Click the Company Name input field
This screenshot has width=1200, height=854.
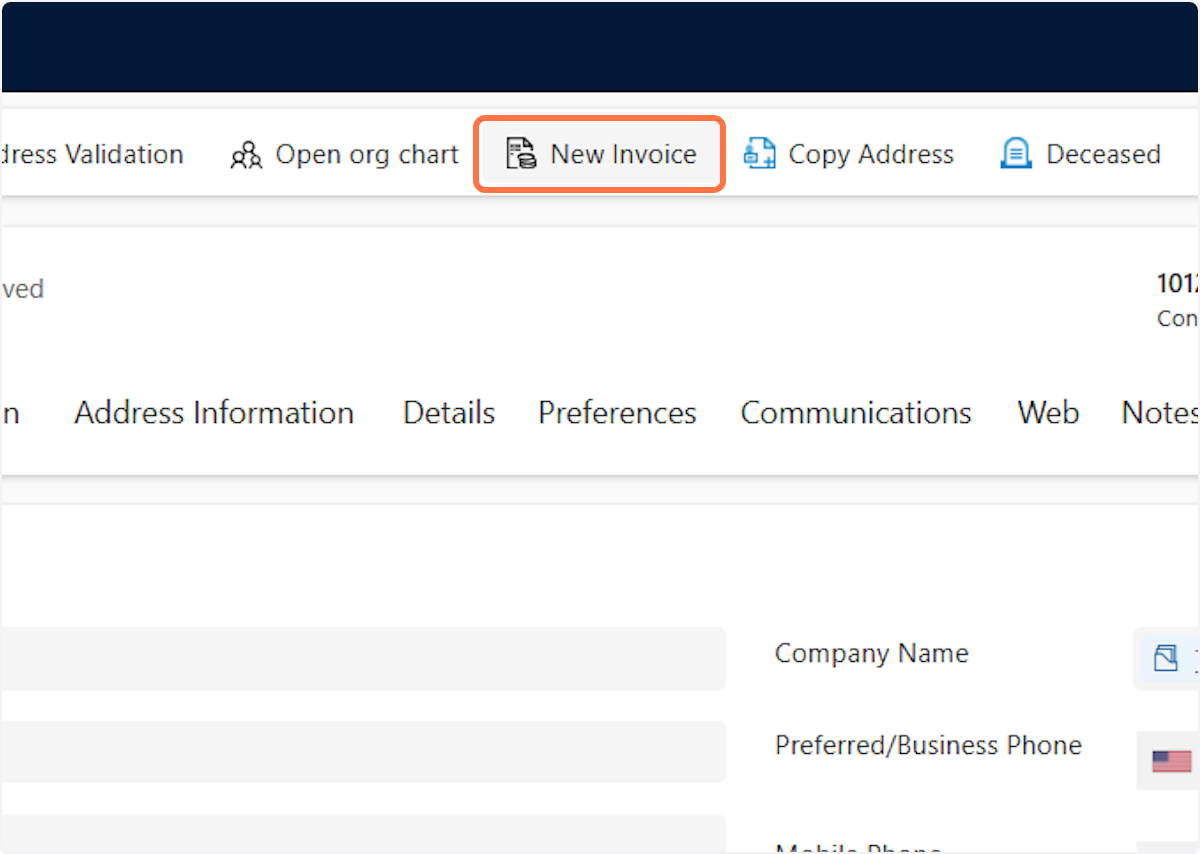[x=1190, y=658]
